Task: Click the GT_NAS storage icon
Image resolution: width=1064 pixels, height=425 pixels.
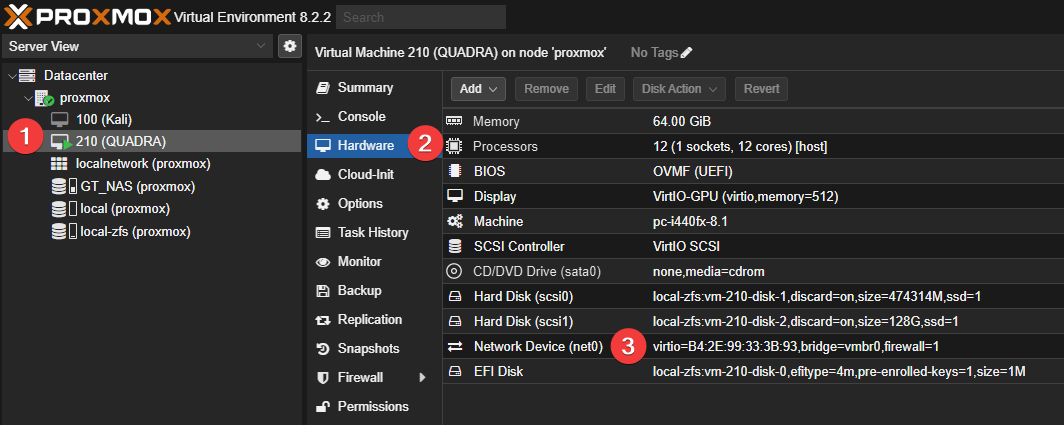Action: [64, 186]
